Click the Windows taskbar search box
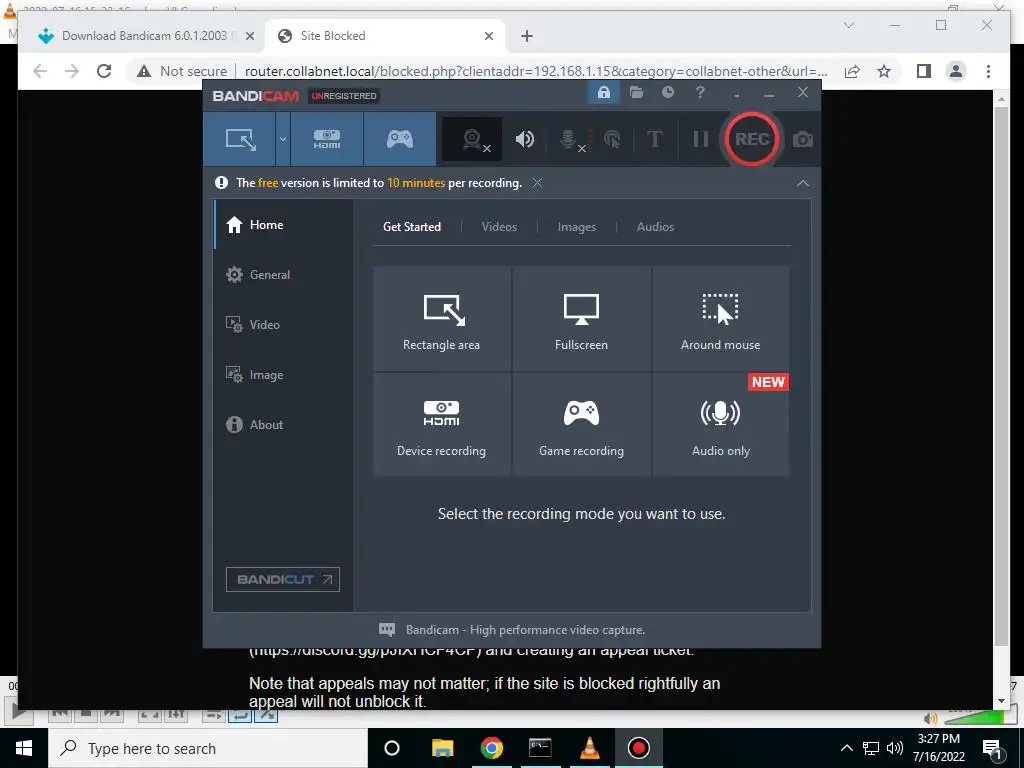The width and height of the screenshot is (1024, 768). pos(208,748)
